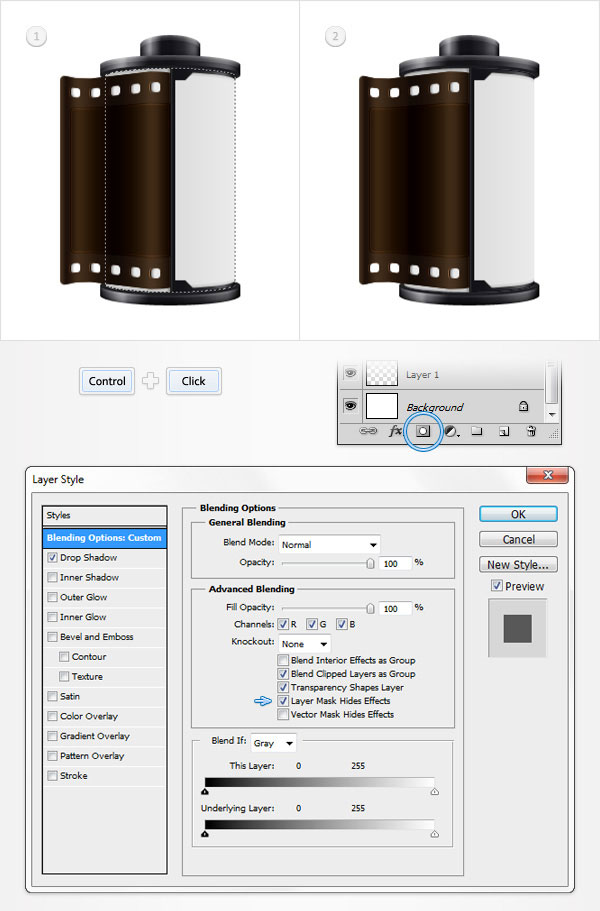600x911 pixels.
Task: Click the New Style... button
Action: click(x=518, y=564)
